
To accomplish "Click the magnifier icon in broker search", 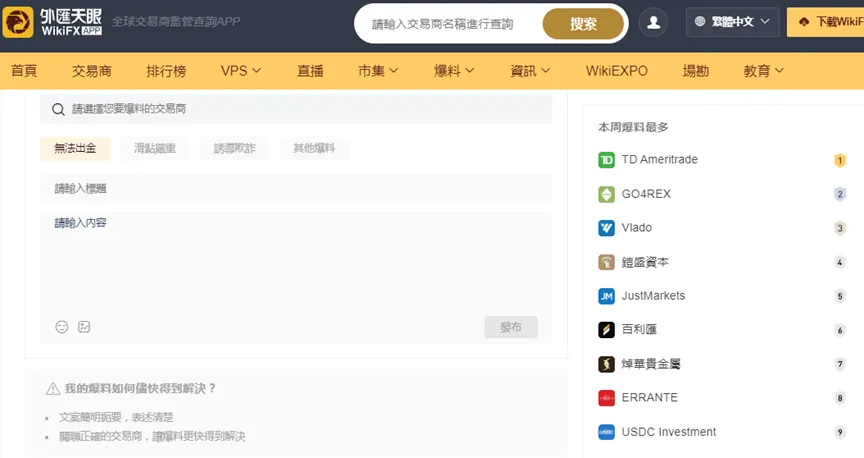I will (x=58, y=109).
